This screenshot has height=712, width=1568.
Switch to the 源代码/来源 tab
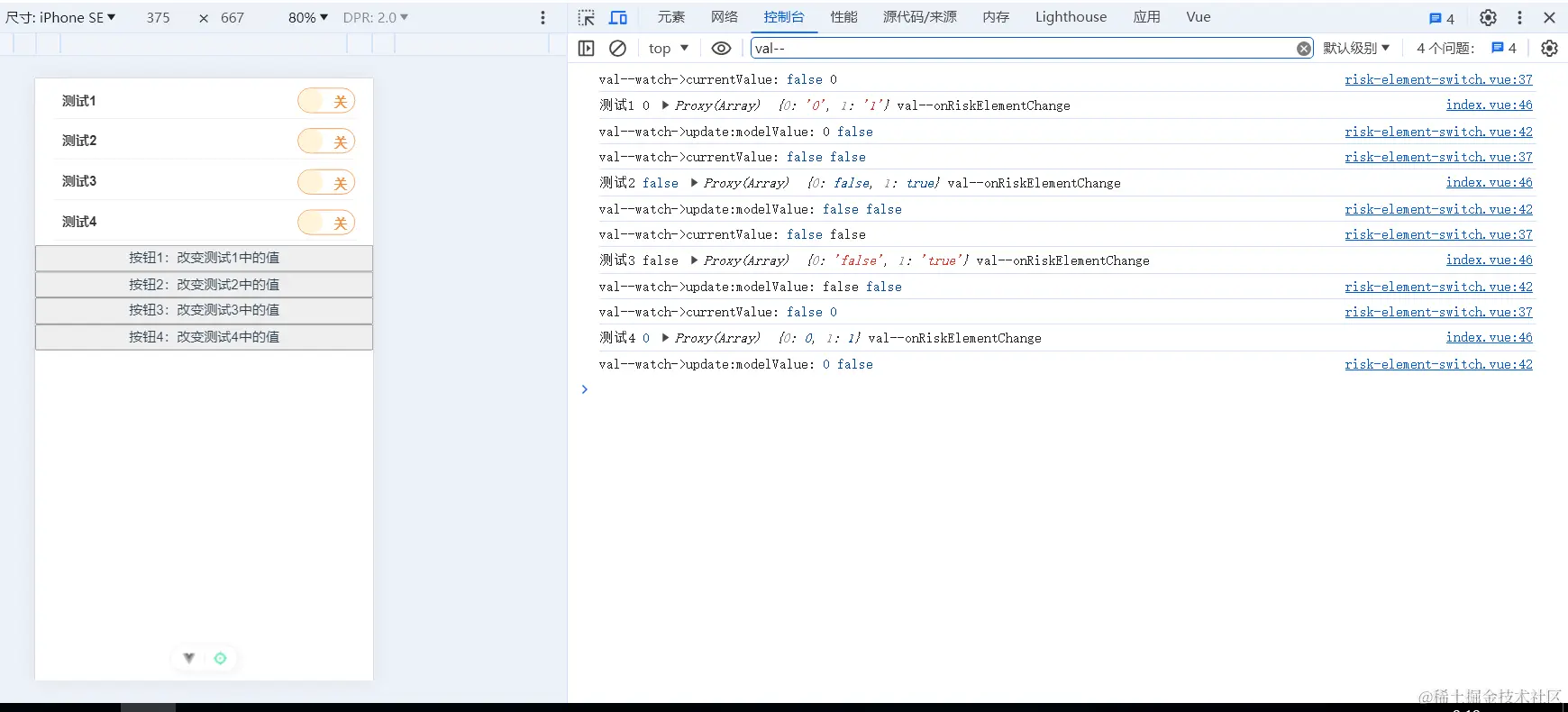click(920, 17)
